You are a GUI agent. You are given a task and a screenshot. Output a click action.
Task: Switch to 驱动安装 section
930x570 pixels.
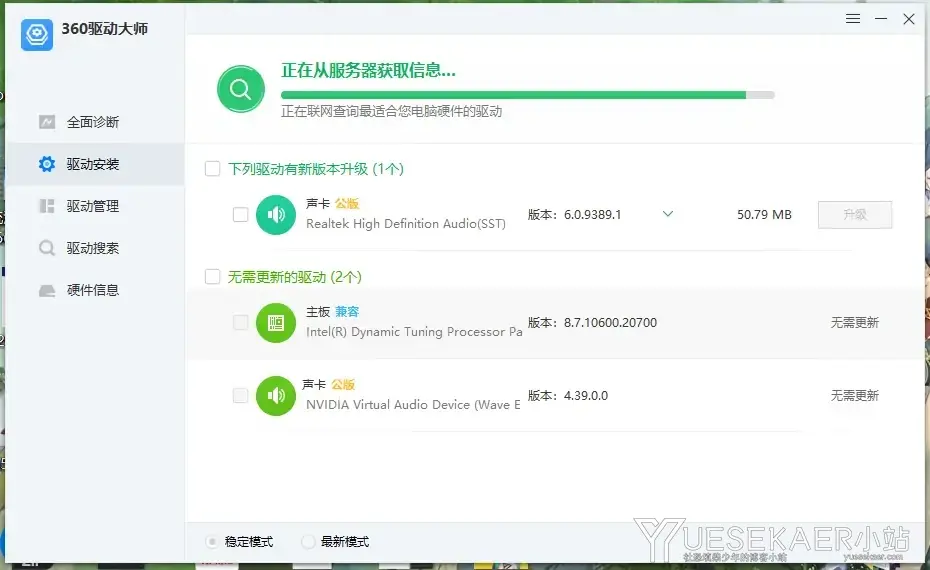pyautogui.click(x=95, y=164)
